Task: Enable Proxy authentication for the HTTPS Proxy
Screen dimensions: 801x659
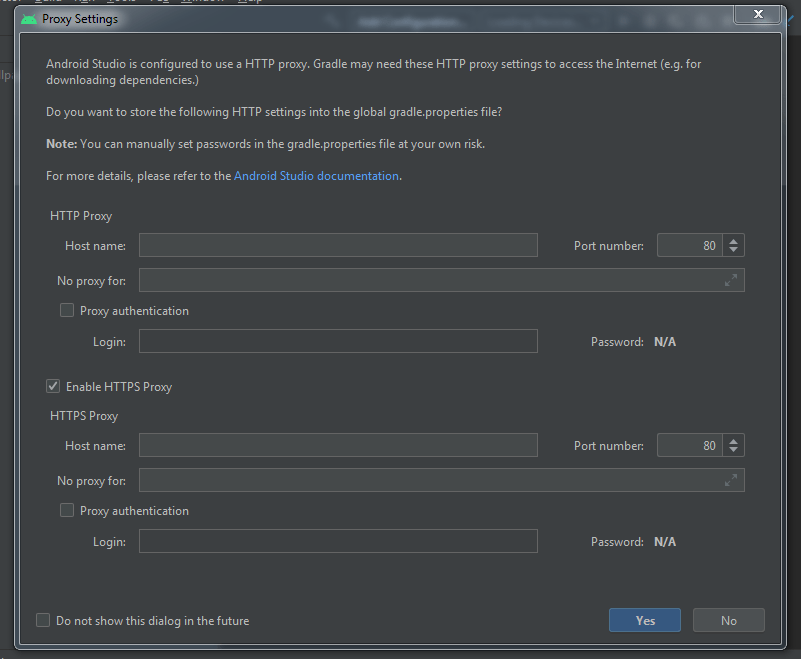Action: pyautogui.click(x=66, y=510)
